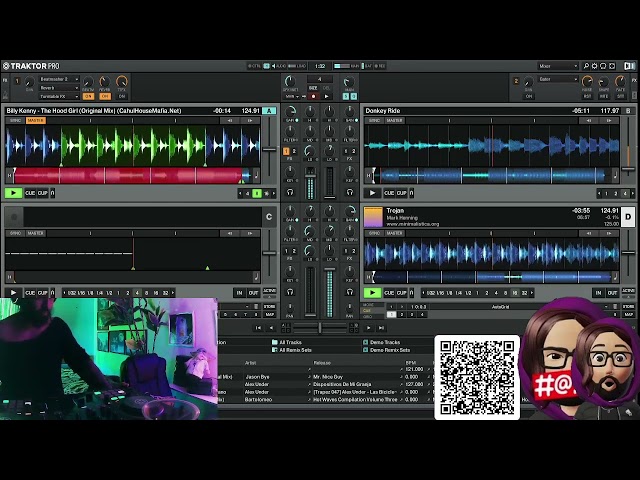
Task: Set Deck D as MASTER
Action: click(x=394, y=233)
